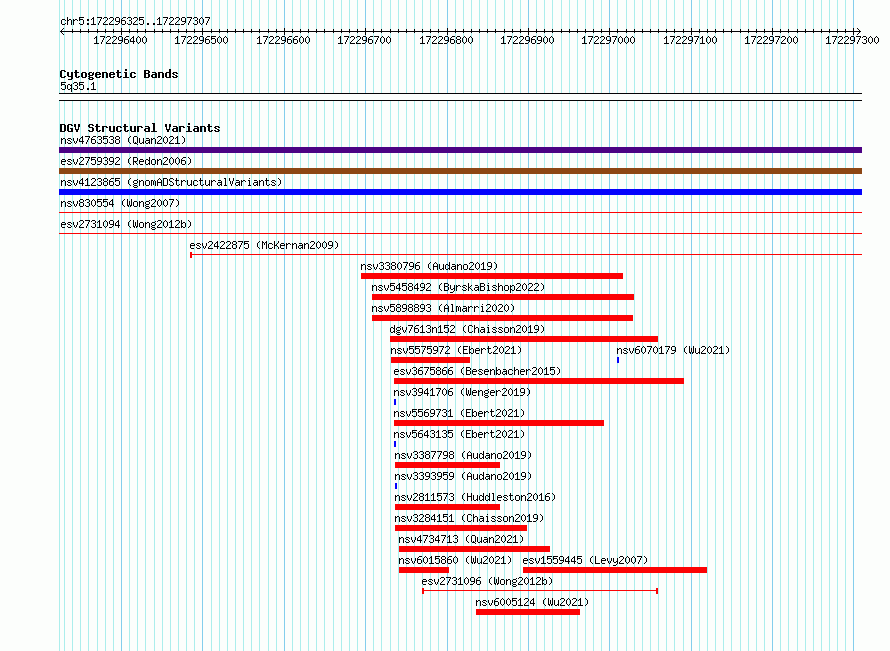Select the brown esv2759392 variant bar
Screen dimensions: 890x651
click(460, 171)
